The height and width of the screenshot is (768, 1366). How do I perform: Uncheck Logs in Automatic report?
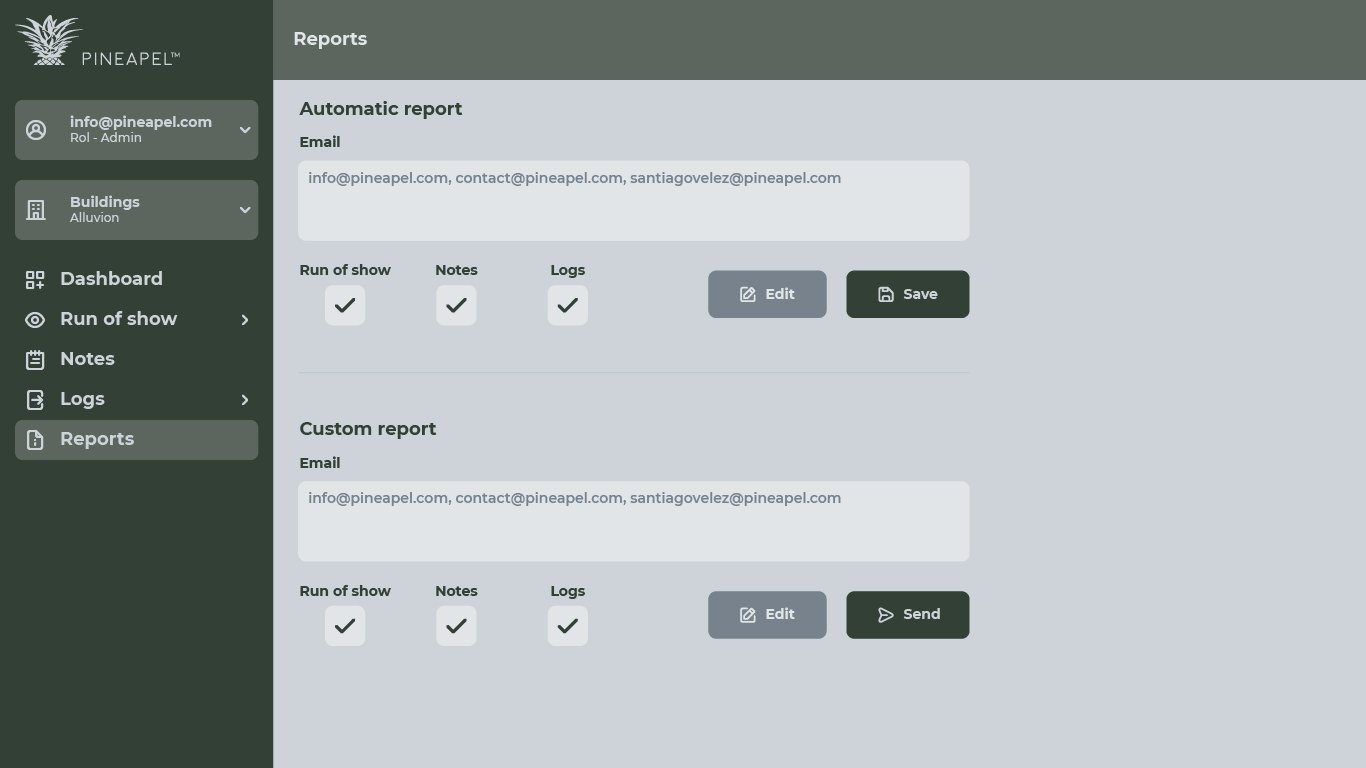pyautogui.click(x=568, y=305)
